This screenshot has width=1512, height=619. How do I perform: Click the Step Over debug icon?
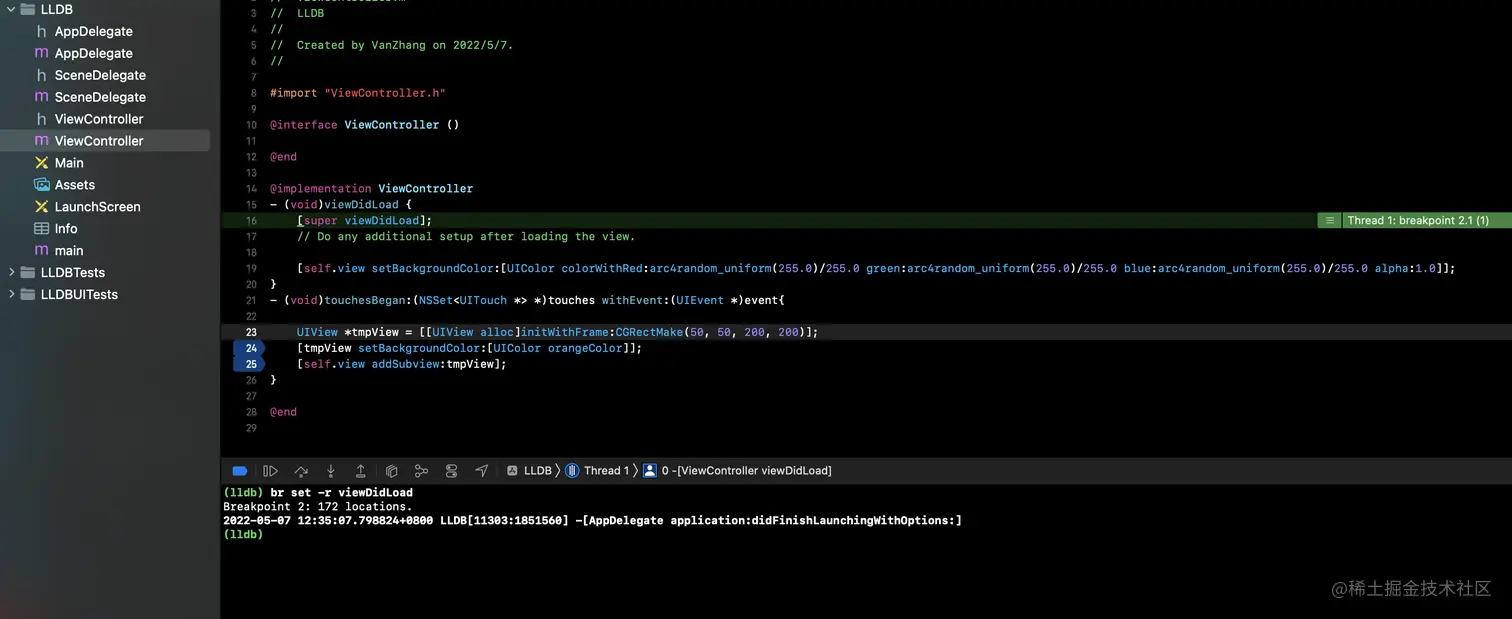point(301,471)
